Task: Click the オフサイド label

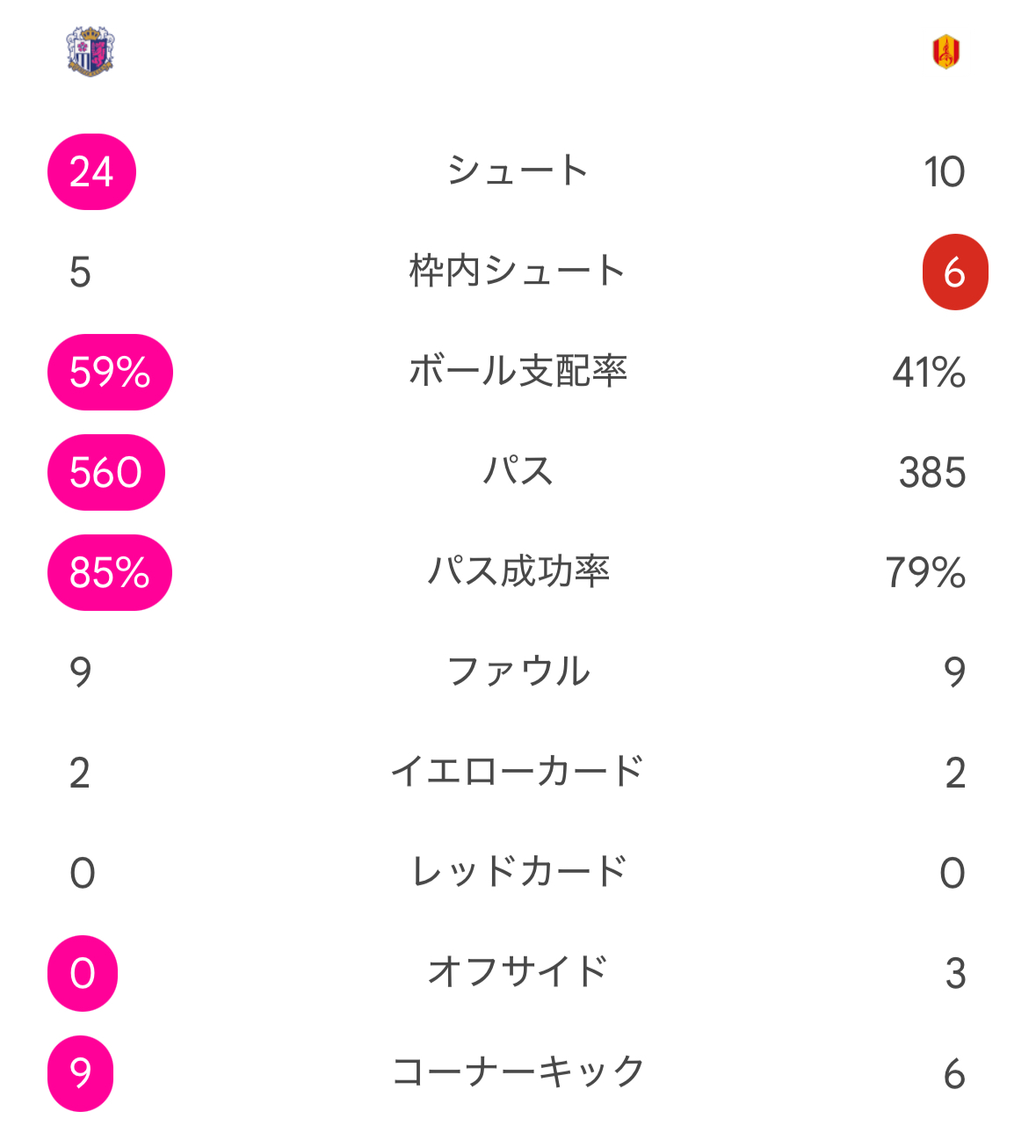Action: 518,972
